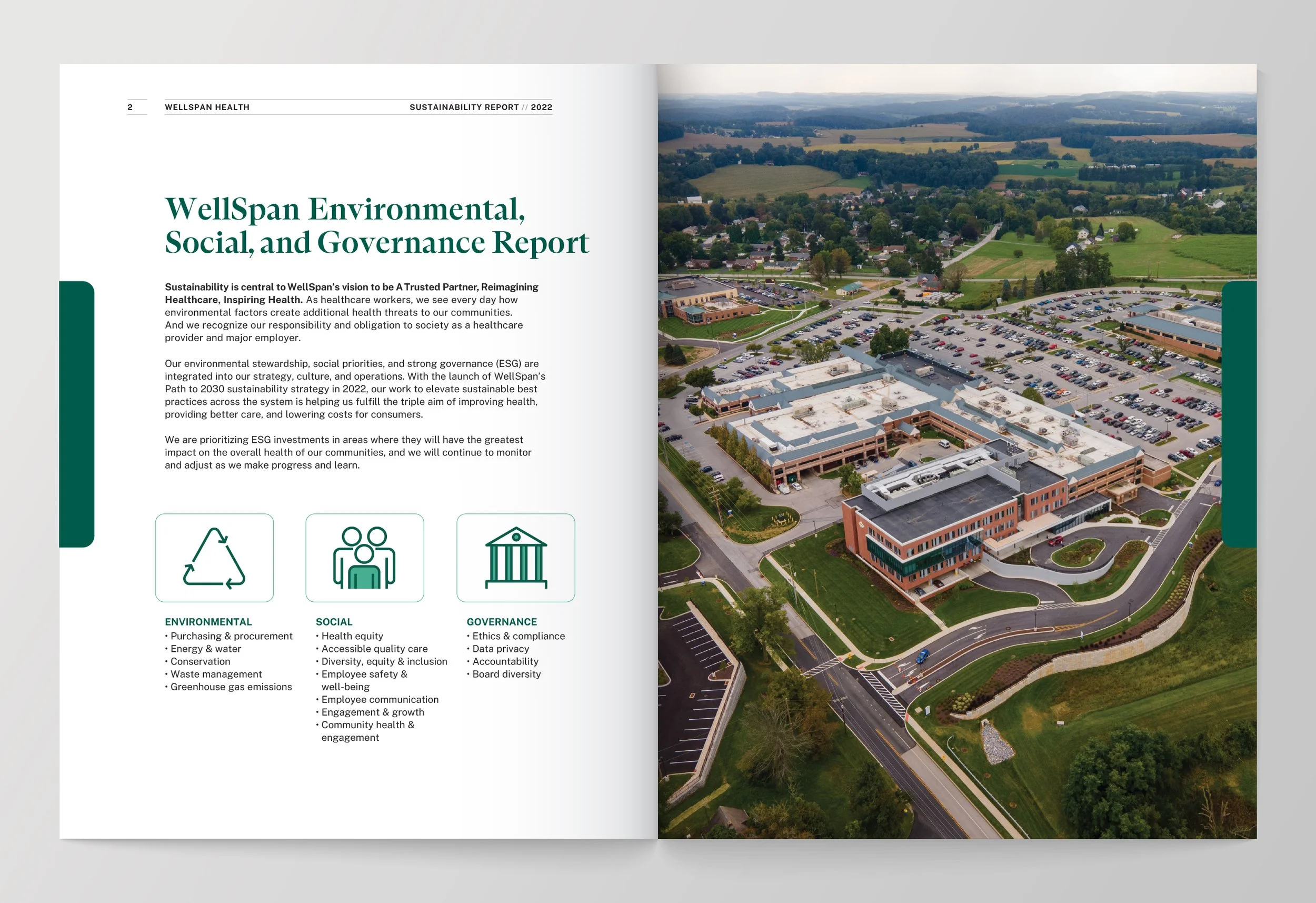Image resolution: width=1316 pixels, height=903 pixels.
Task: Click the Board diversity bullet item
Action: click(x=506, y=674)
